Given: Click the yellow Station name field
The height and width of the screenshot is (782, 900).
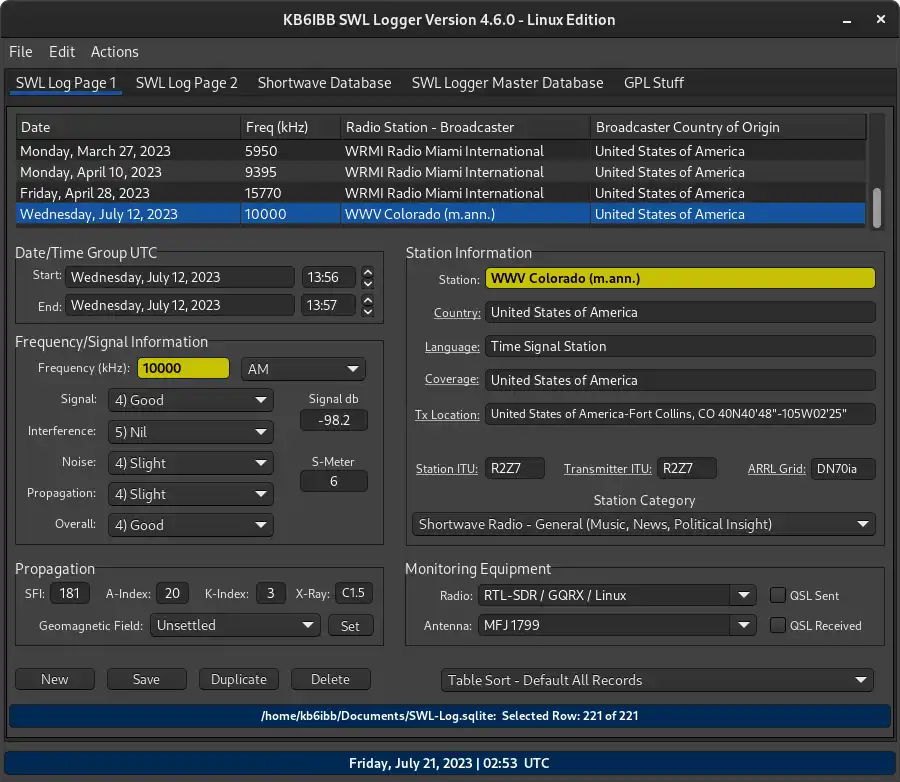Looking at the screenshot, I should (x=680, y=278).
